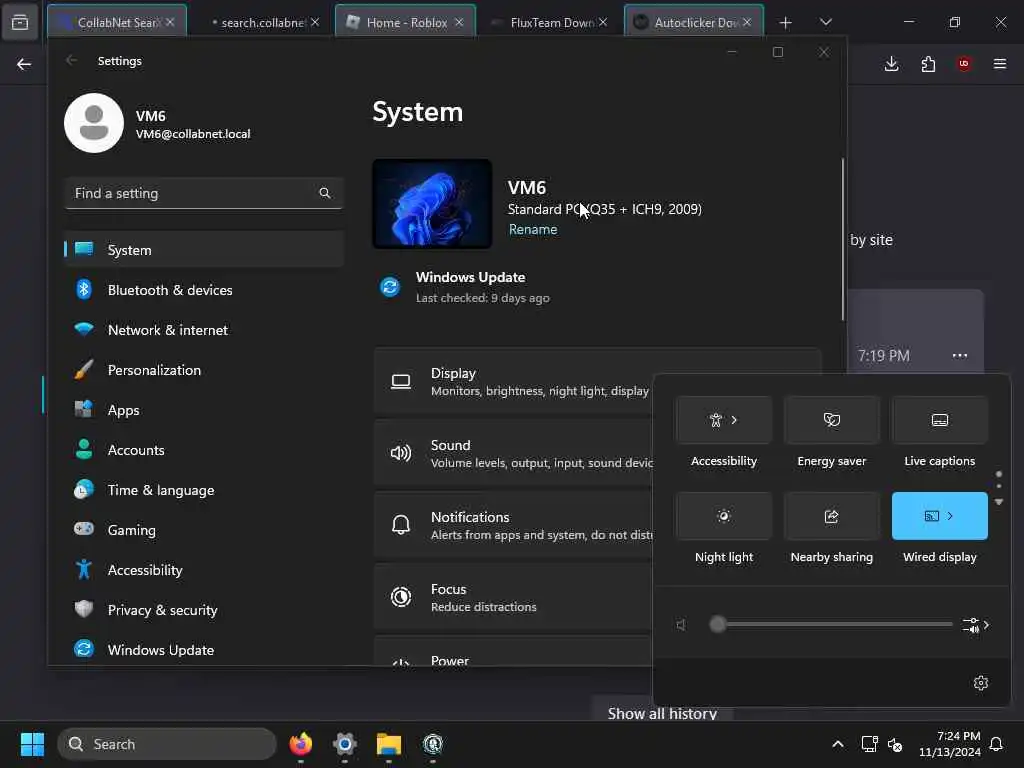Show hidden tray icons chevron

tap(838, 744)
